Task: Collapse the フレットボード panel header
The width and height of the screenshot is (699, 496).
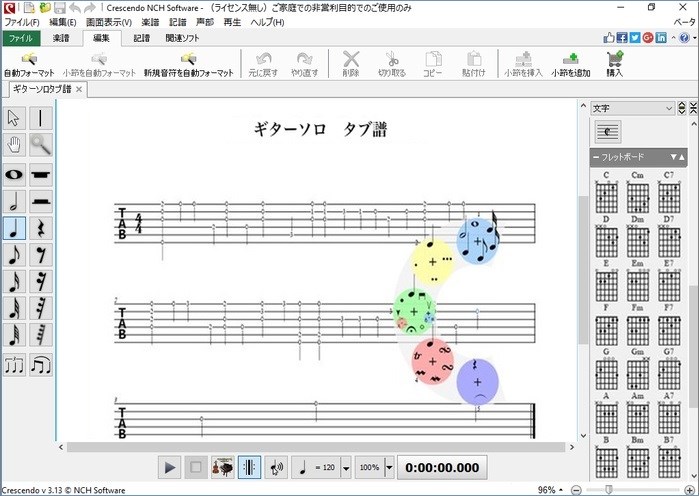Action: click(638, 157)
